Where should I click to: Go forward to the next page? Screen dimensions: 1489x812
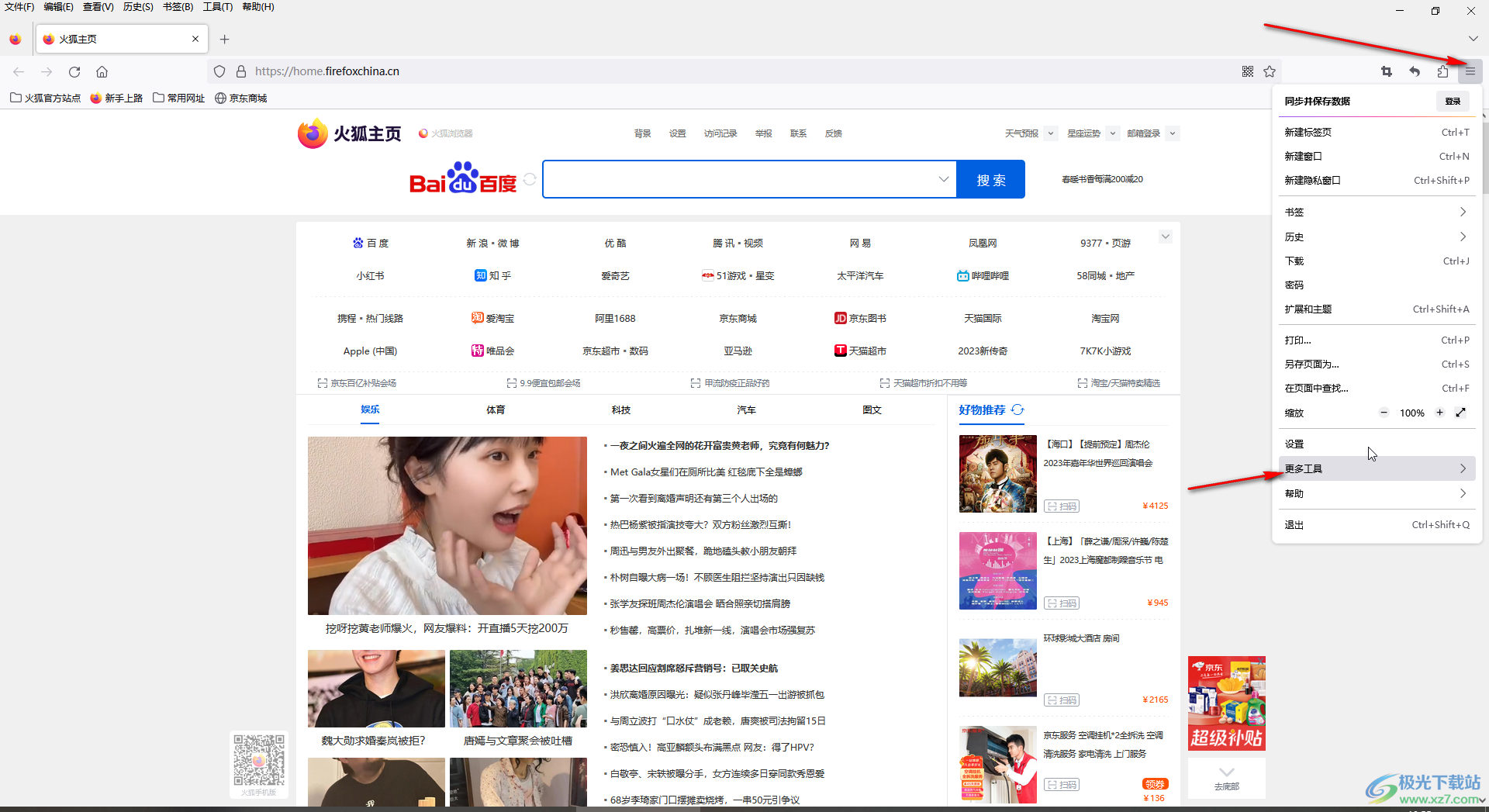tap(47, 71)
